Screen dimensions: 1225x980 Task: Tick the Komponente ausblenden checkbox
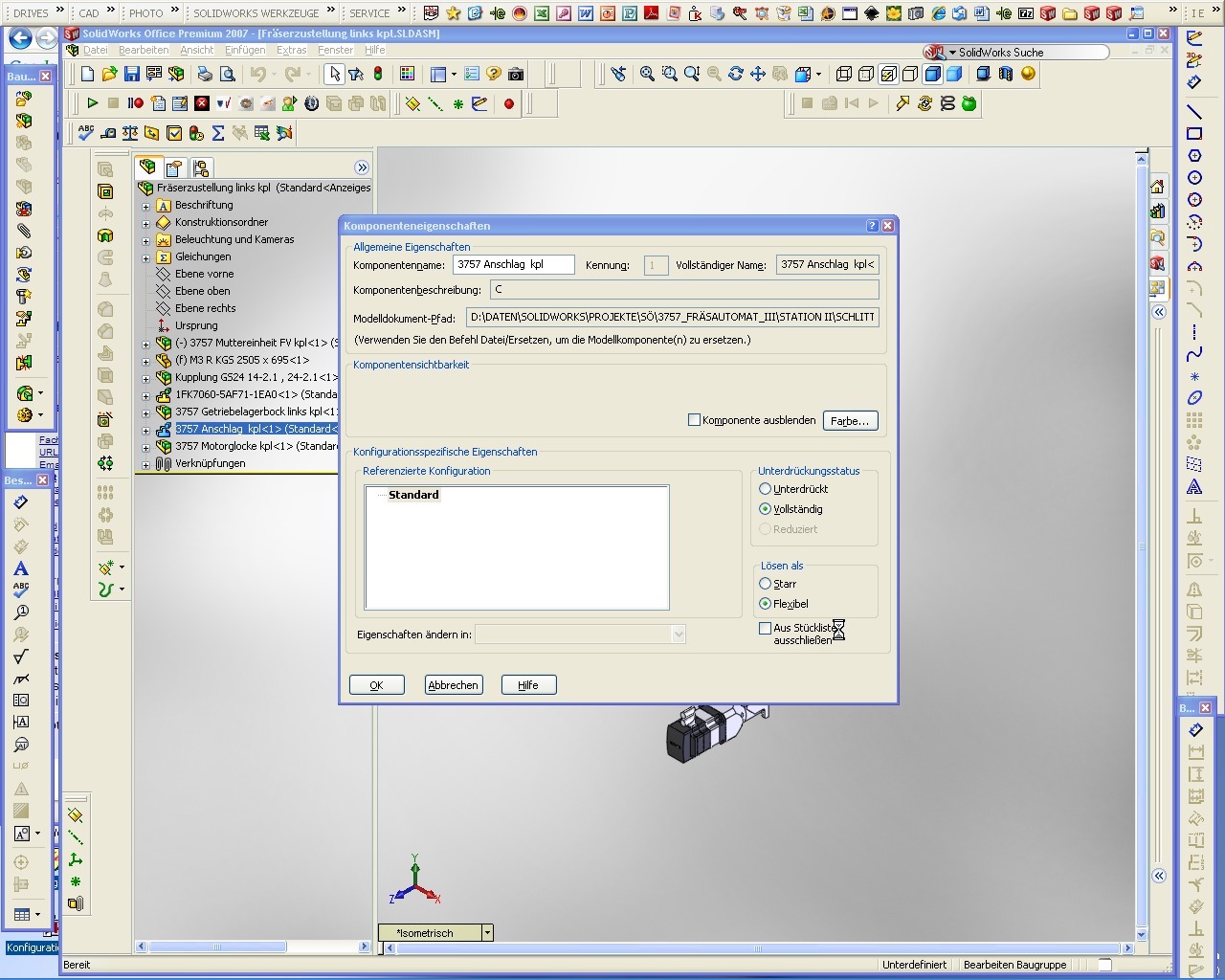694,420
